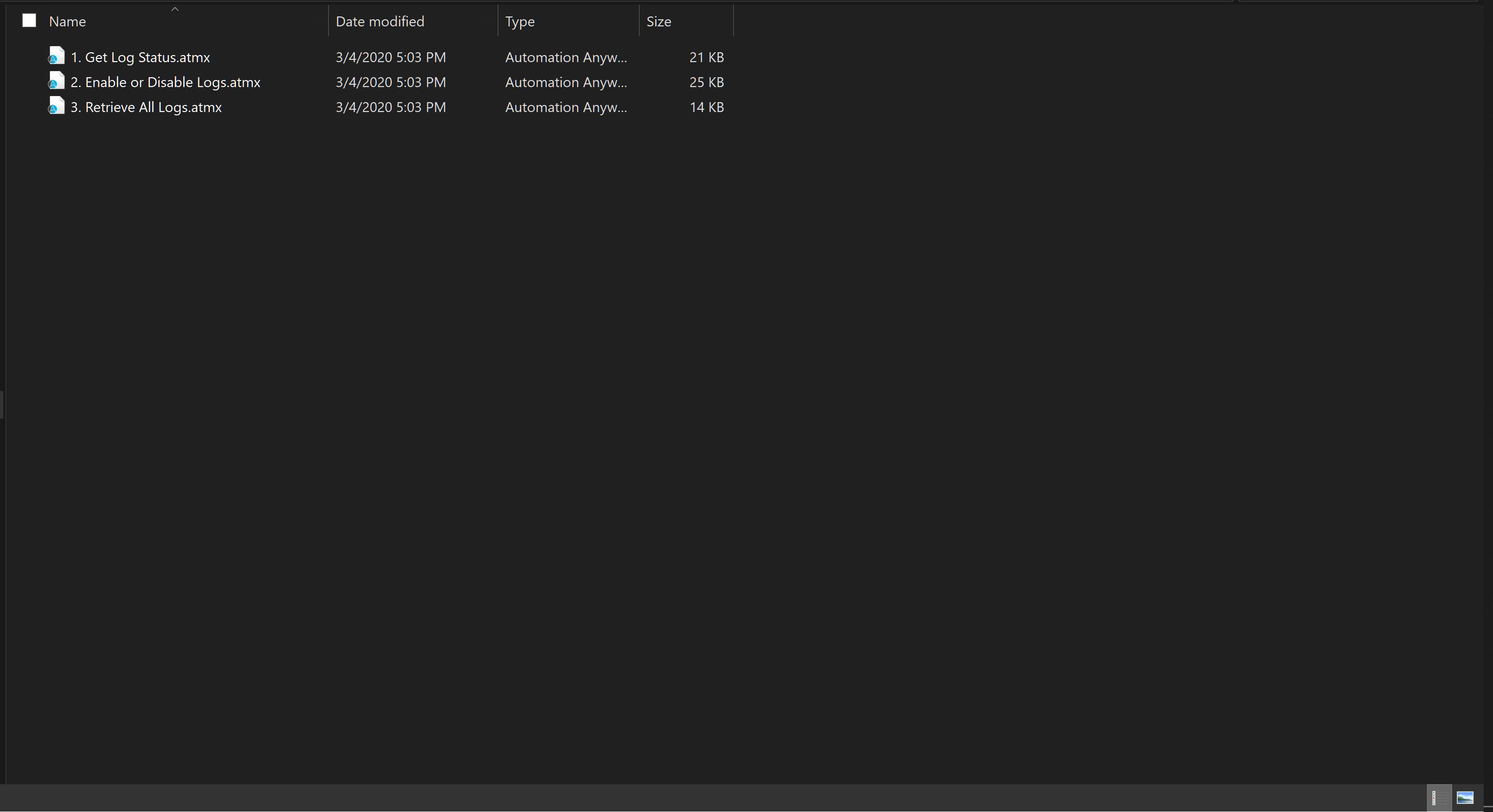
Task: Select file name 1. Get Log Status.atmx
Action: (x=140, y=57)
